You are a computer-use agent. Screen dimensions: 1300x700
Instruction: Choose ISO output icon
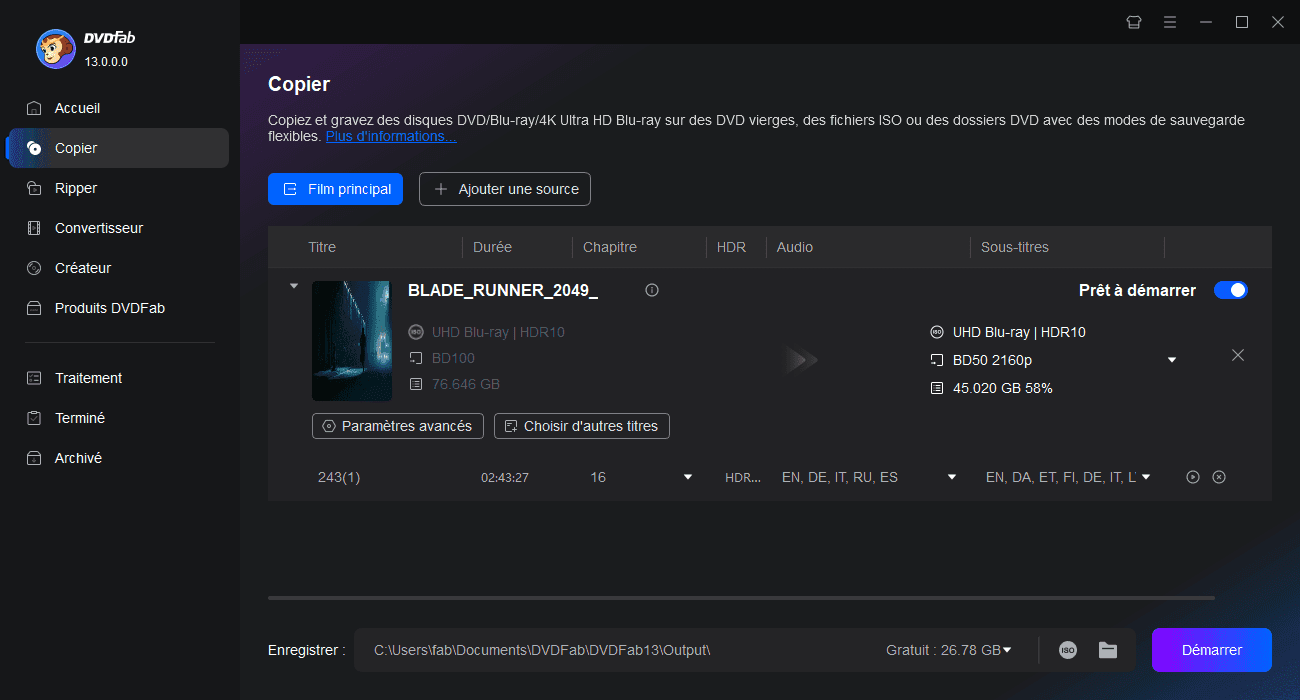point(1068,650)
